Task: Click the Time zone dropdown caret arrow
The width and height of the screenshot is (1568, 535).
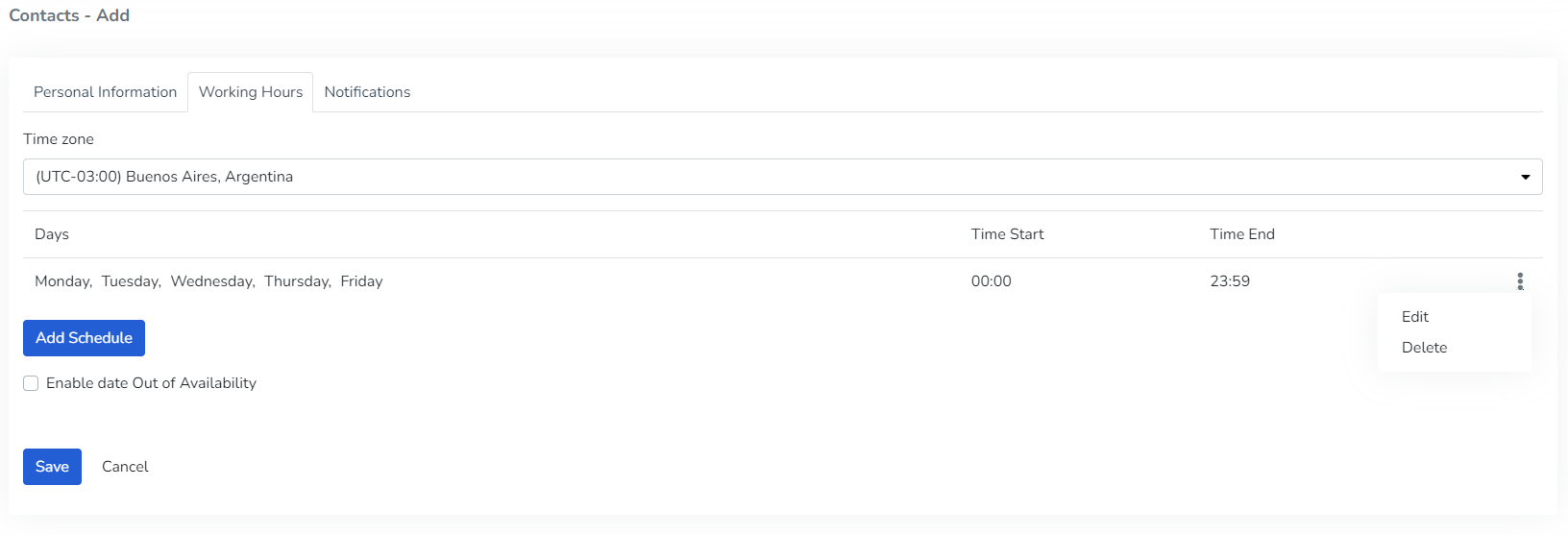Action: pos(1525,177)
